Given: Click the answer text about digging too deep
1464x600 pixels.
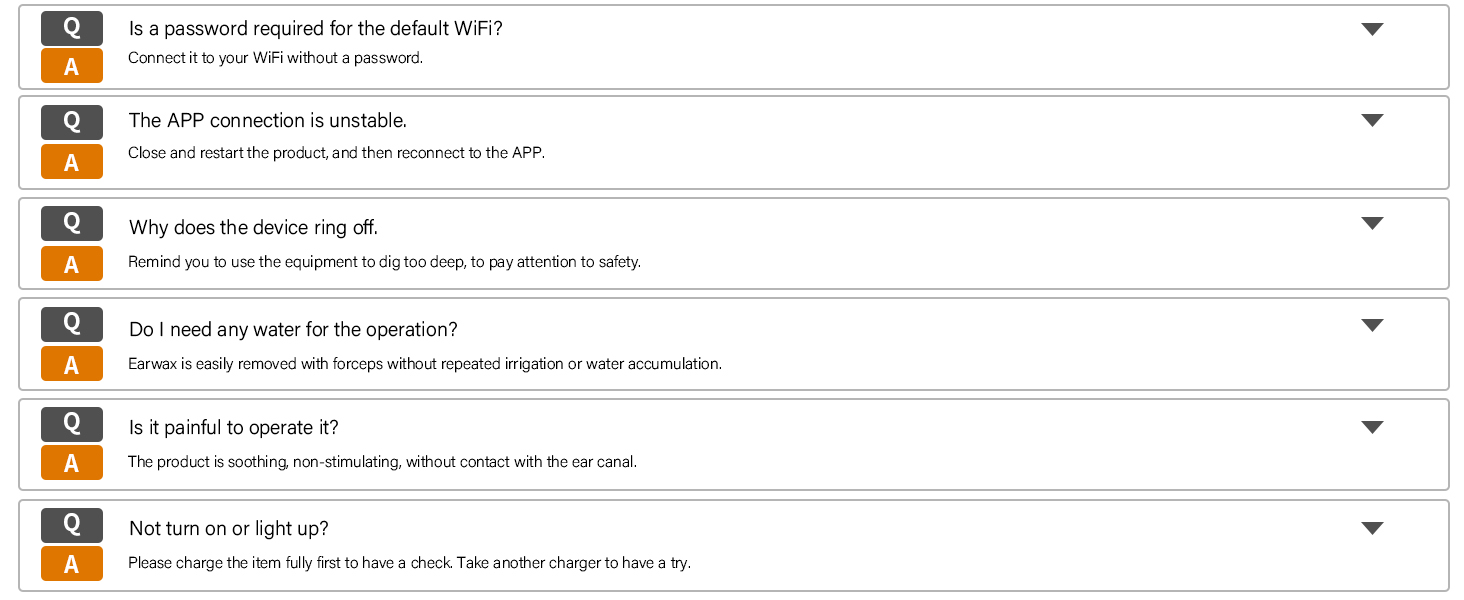Looking at the screenshot, I should (x=384, y=262).
